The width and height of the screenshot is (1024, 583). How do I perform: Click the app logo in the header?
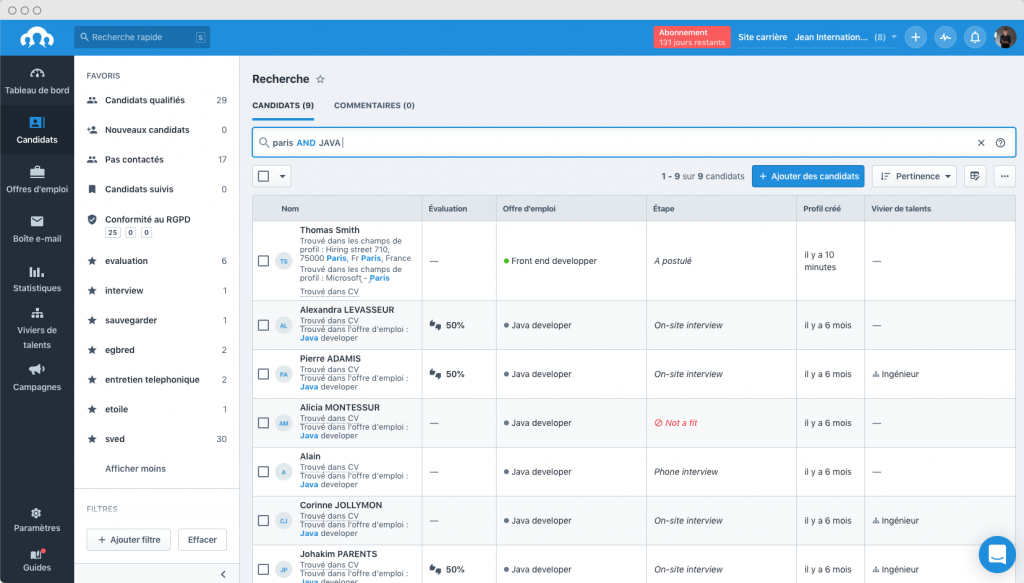point(37,38)
